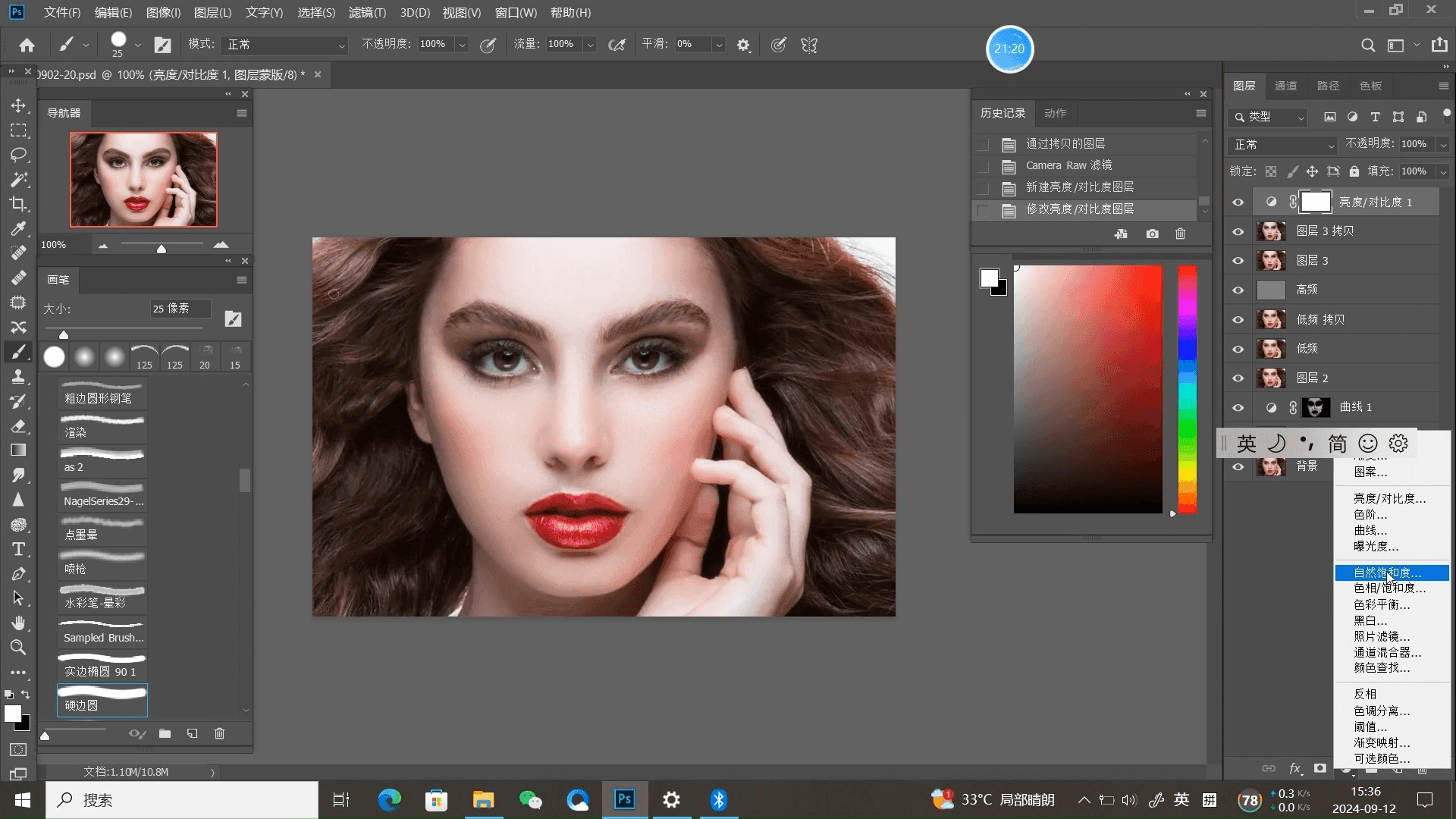Image resolution: width=1456 pixels, height=819 pixels.
Task: Toggle visibility of 图层 3 拷贝 layer
Action: click(1238, 231)
